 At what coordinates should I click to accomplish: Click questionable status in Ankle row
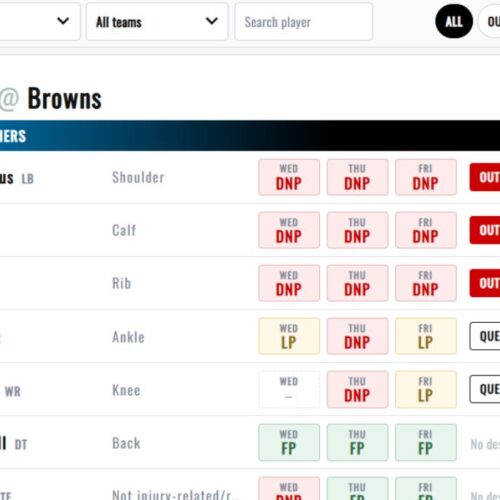pyautogui.click(x=485, y=336)
